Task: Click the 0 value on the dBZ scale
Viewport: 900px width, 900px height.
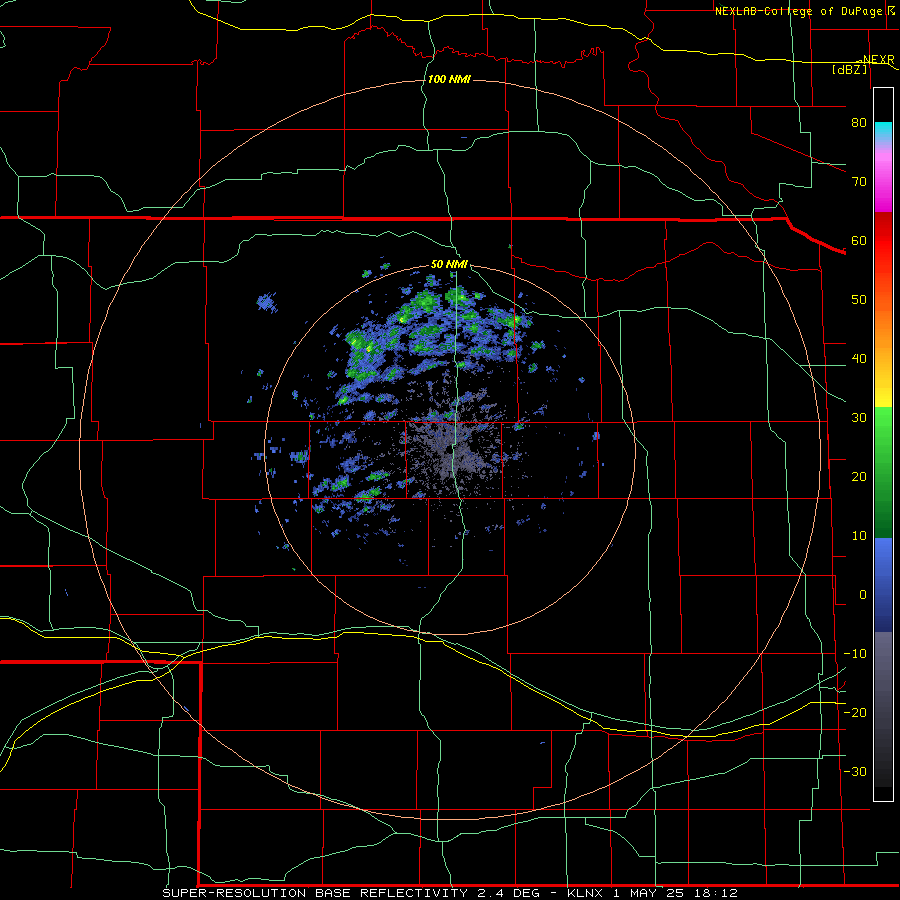Action: (x=863, y=595)
